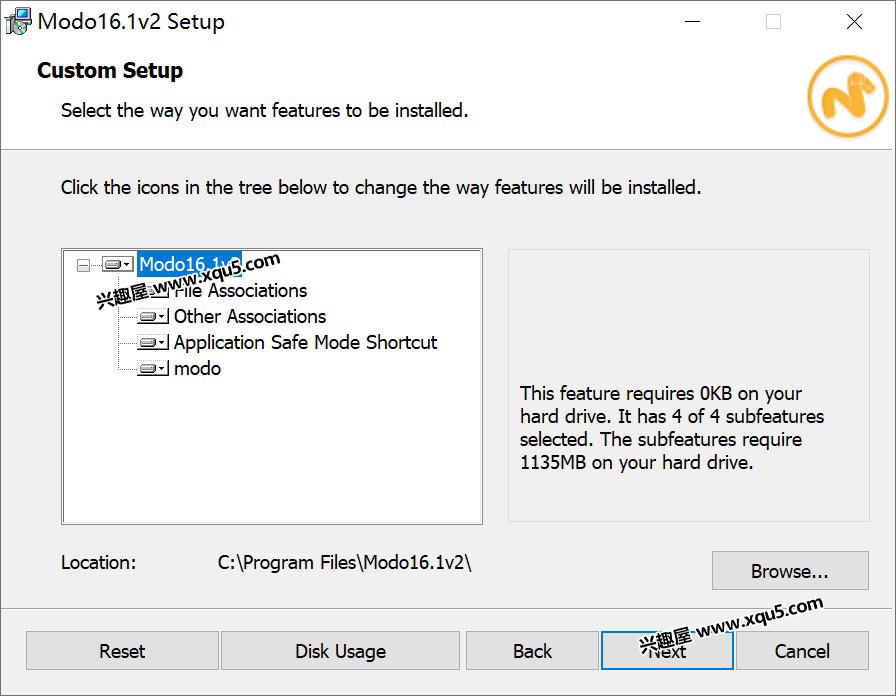The image size is (896, 696).
Task: Click the Reset button
Action: click(x=122, y=651)
